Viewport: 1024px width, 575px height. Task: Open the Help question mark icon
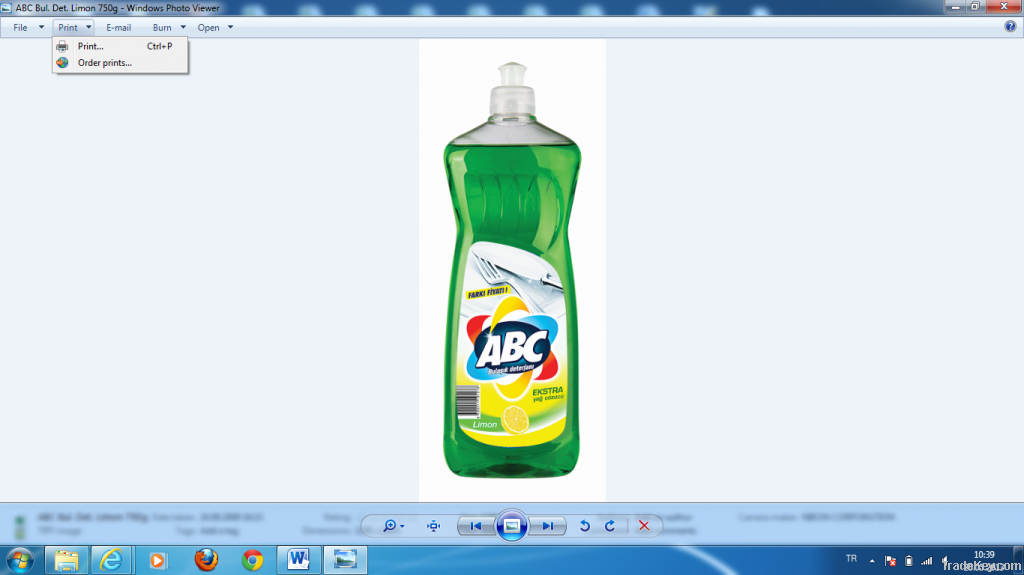point(1010,27)
